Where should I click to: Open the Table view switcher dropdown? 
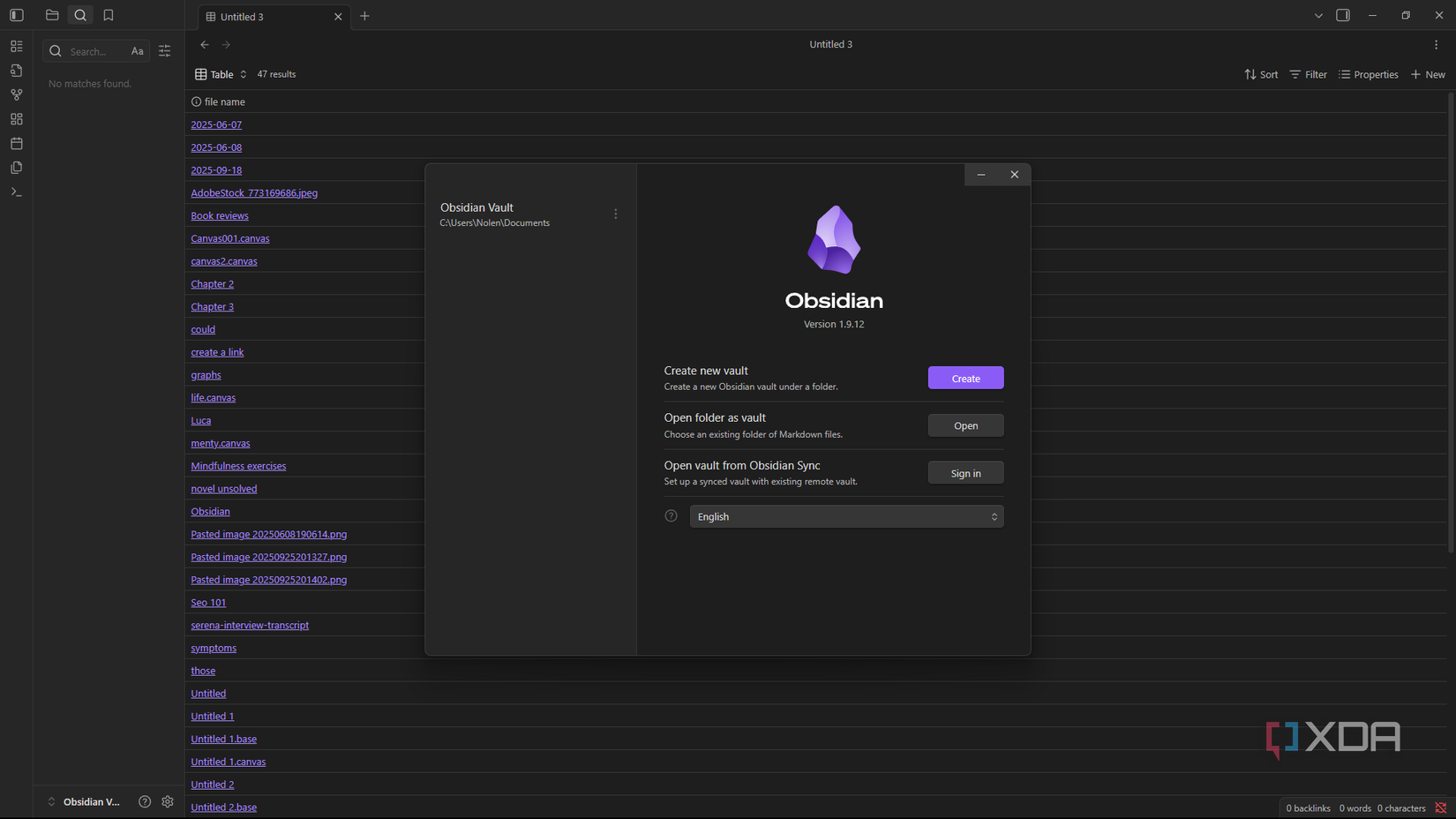click(x=221, y=74)
